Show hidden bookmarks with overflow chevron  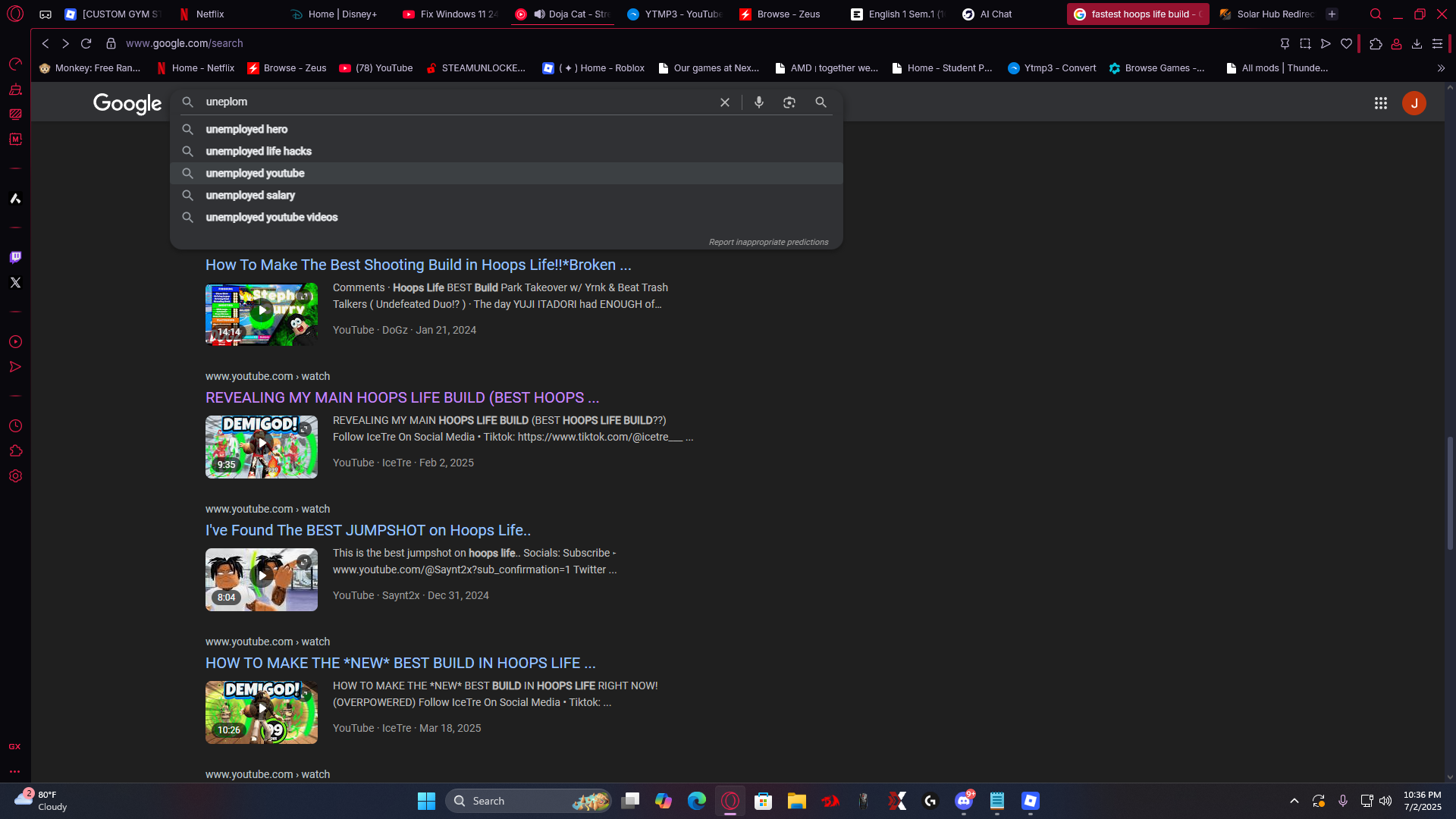coord(1441,68)
